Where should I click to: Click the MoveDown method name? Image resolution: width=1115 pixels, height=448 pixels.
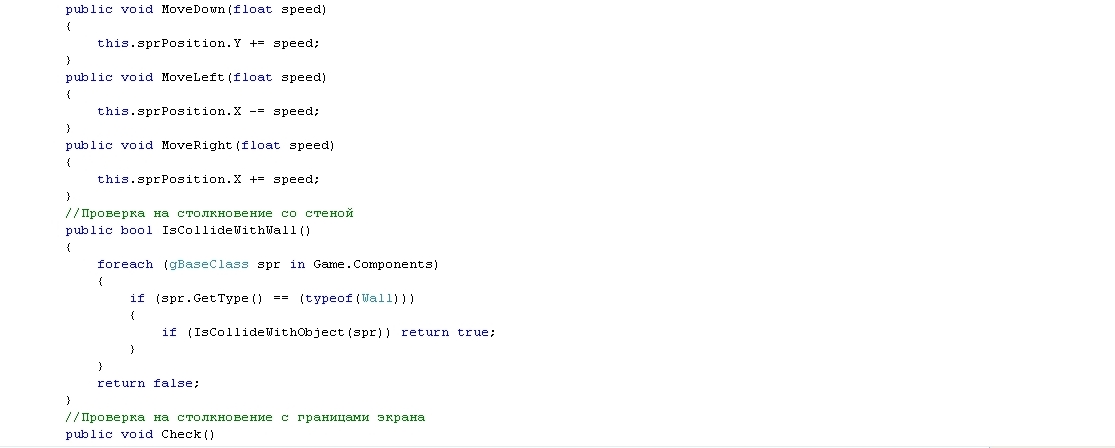point(192,9)
